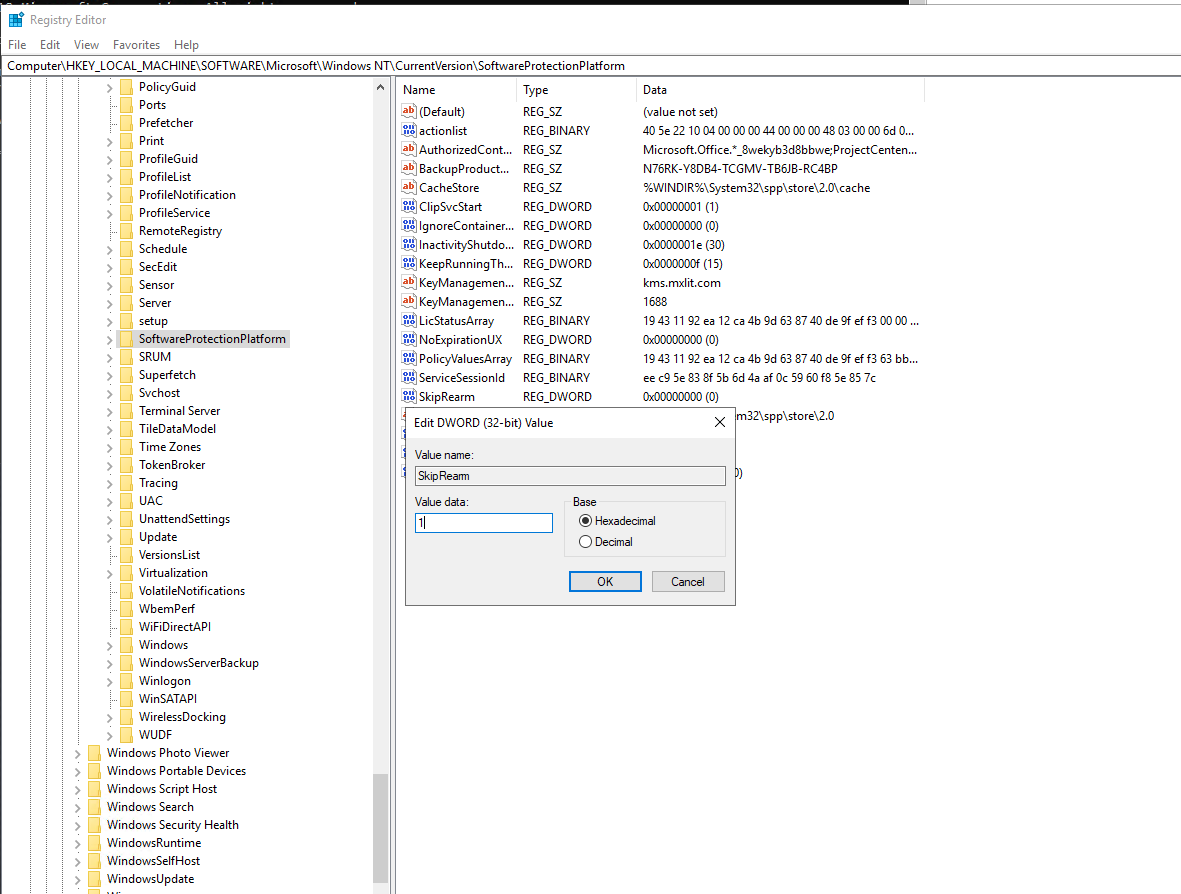This screenshot has width=1181, height=894.
Task: Click the binary icon next to actionlist
Action: tap(408, 131)
